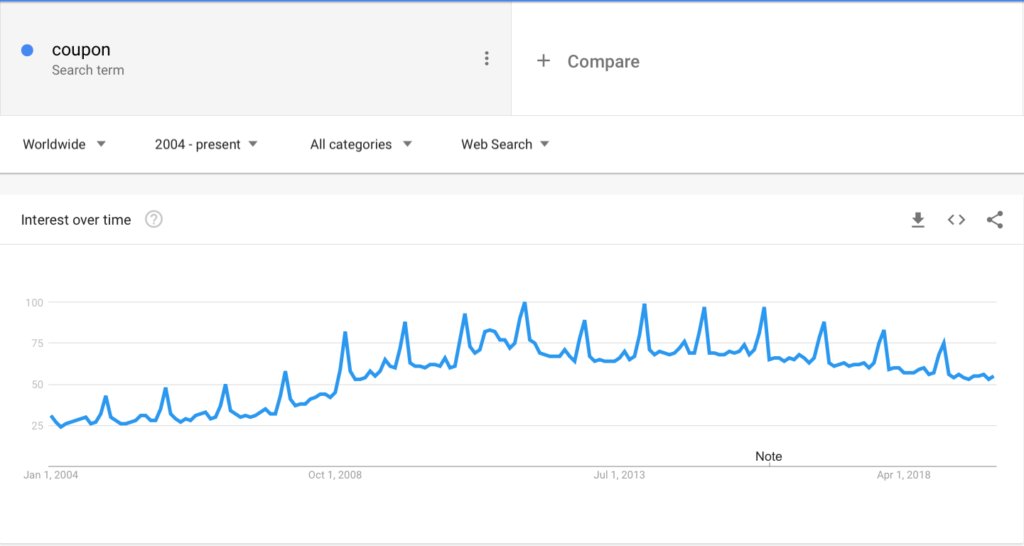Expand the All categories dropdown
Screen dimensions: 1024x546
[360, 144]
